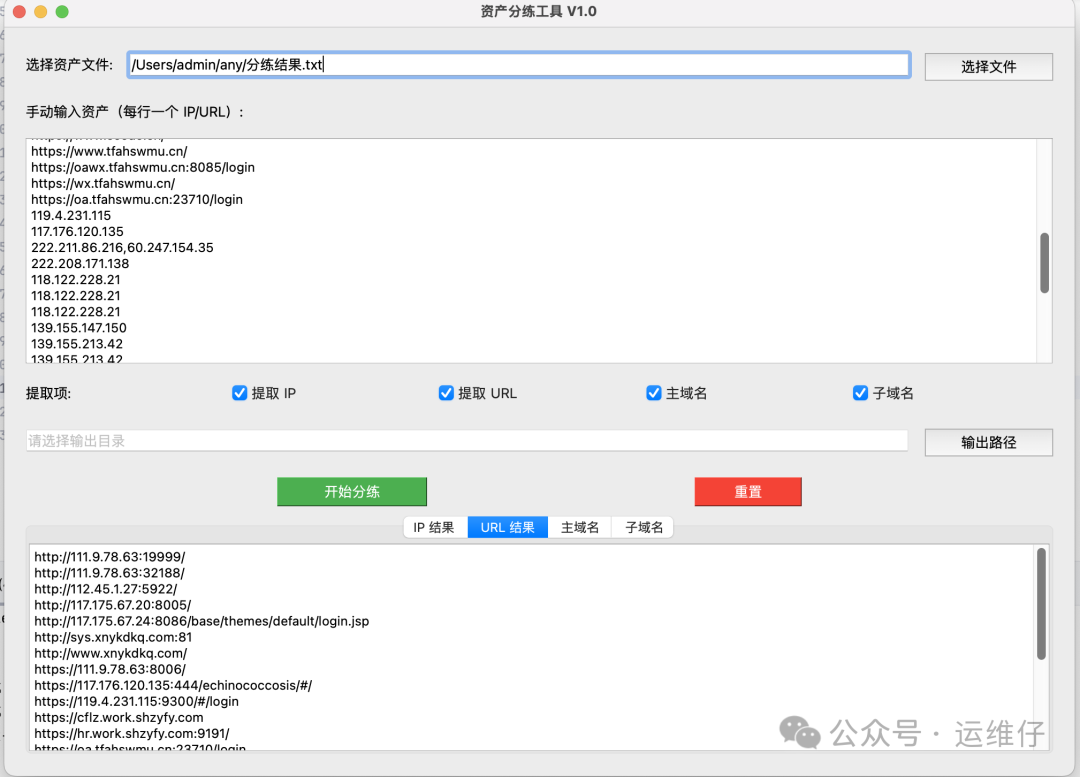Uncheck the 提取 URL checkbox
Image resolution: width=1080 pixels, height=777 pixels.
(x=447, y=393)
